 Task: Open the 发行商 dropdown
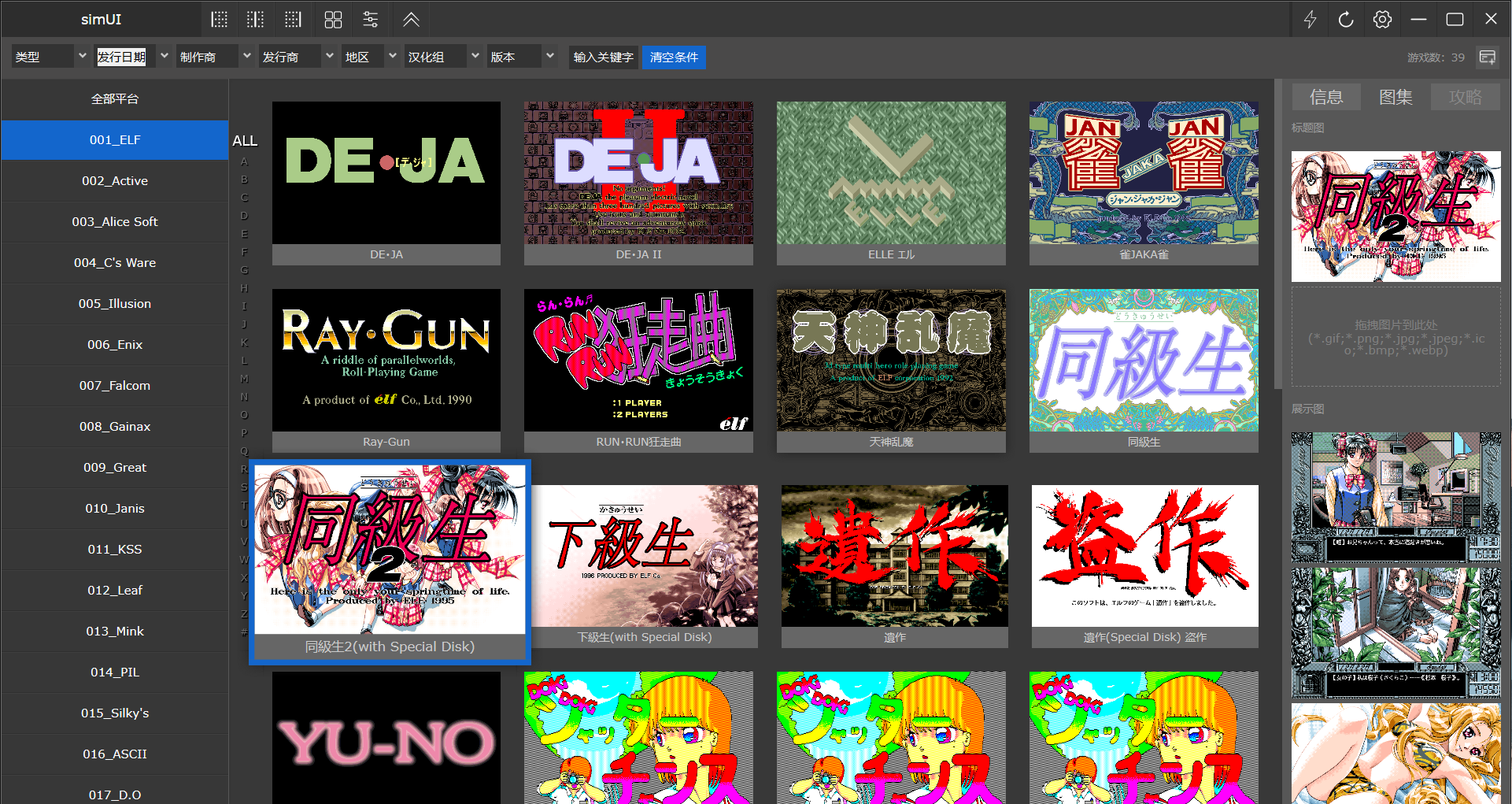pos(298,57)
